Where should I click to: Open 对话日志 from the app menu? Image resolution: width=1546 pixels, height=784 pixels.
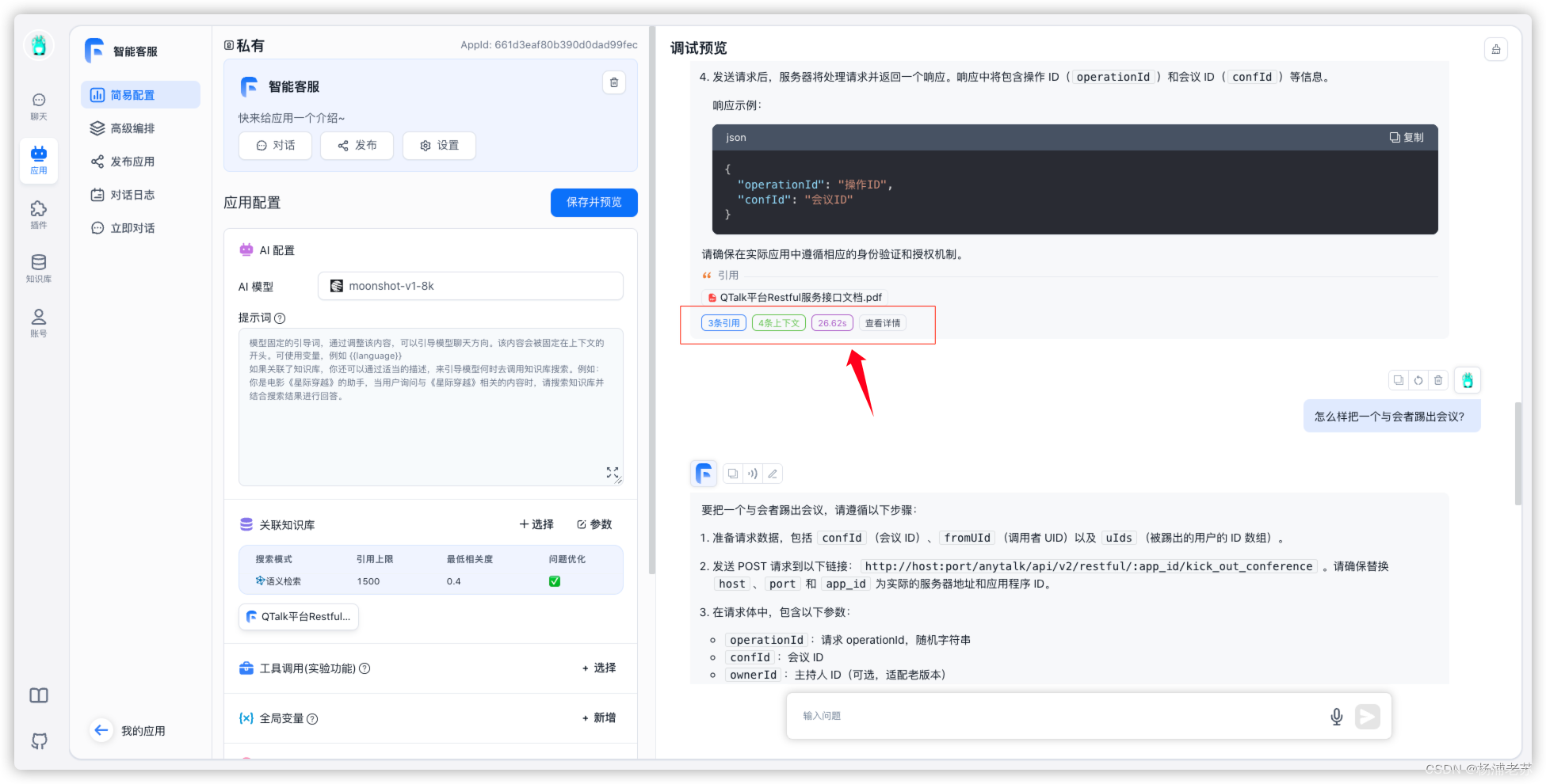tap(133, 194)
